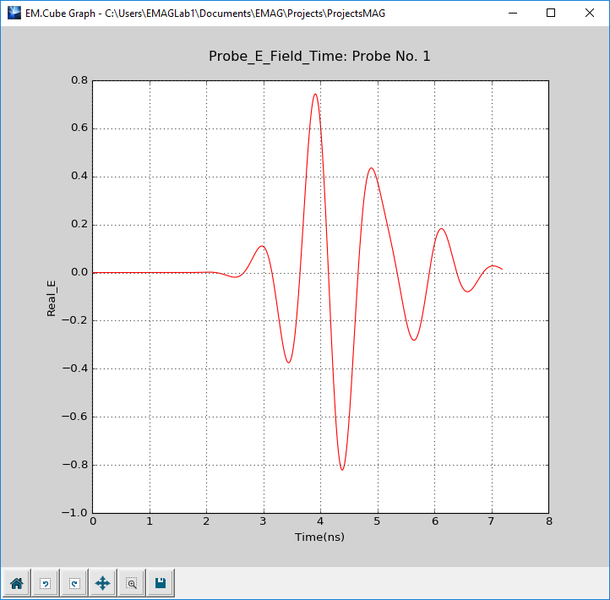Screen dimensions: 610x600
Task: Click the 2 x-axis tick label
Action: [x=206, y=521]
